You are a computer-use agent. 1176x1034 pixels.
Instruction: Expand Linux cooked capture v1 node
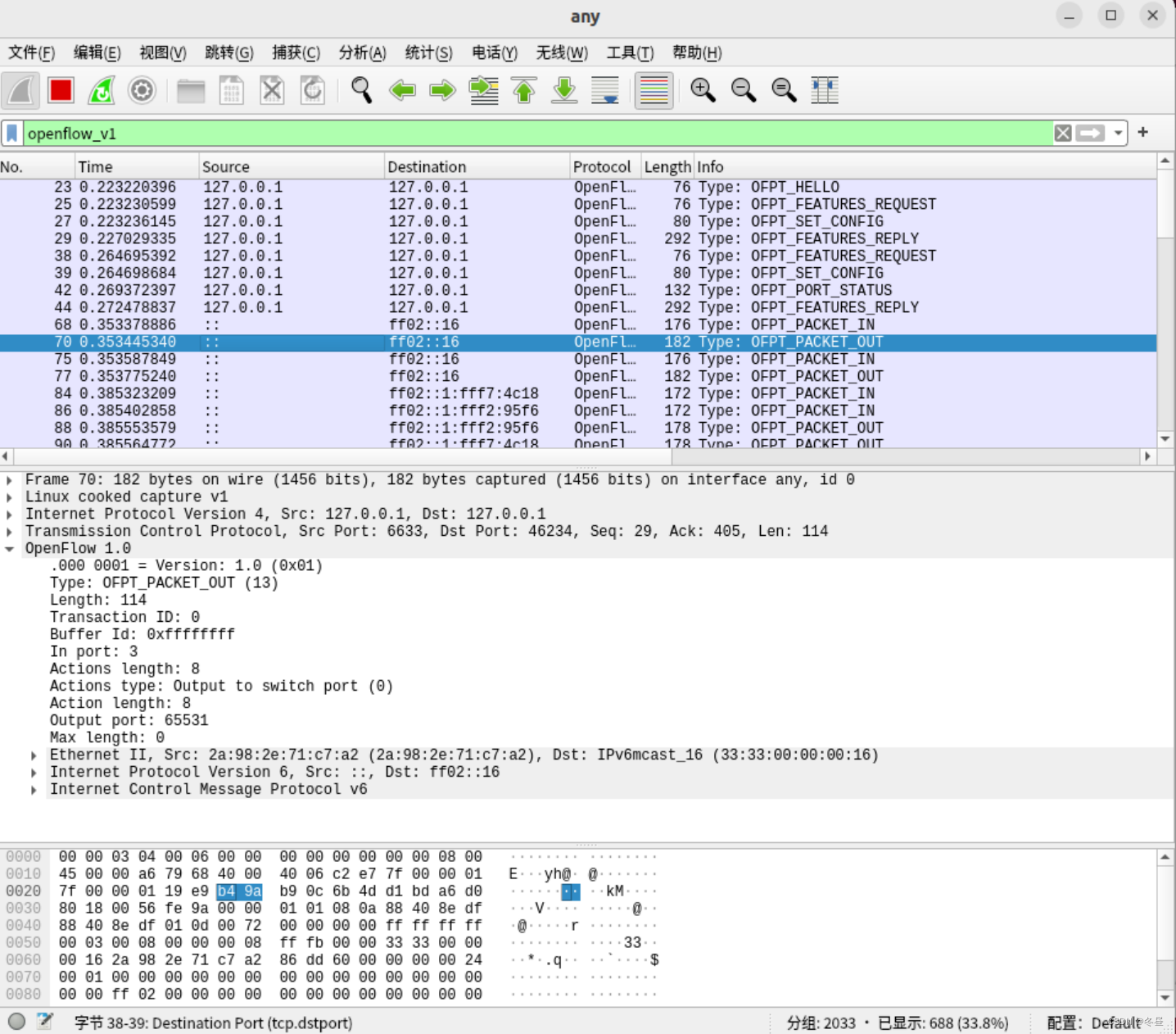point(9,497)
